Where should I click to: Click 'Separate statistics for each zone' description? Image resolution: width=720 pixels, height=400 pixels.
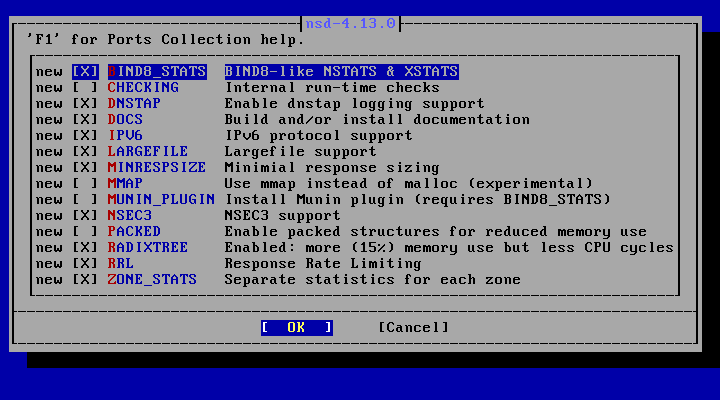[x=373, y=280]
